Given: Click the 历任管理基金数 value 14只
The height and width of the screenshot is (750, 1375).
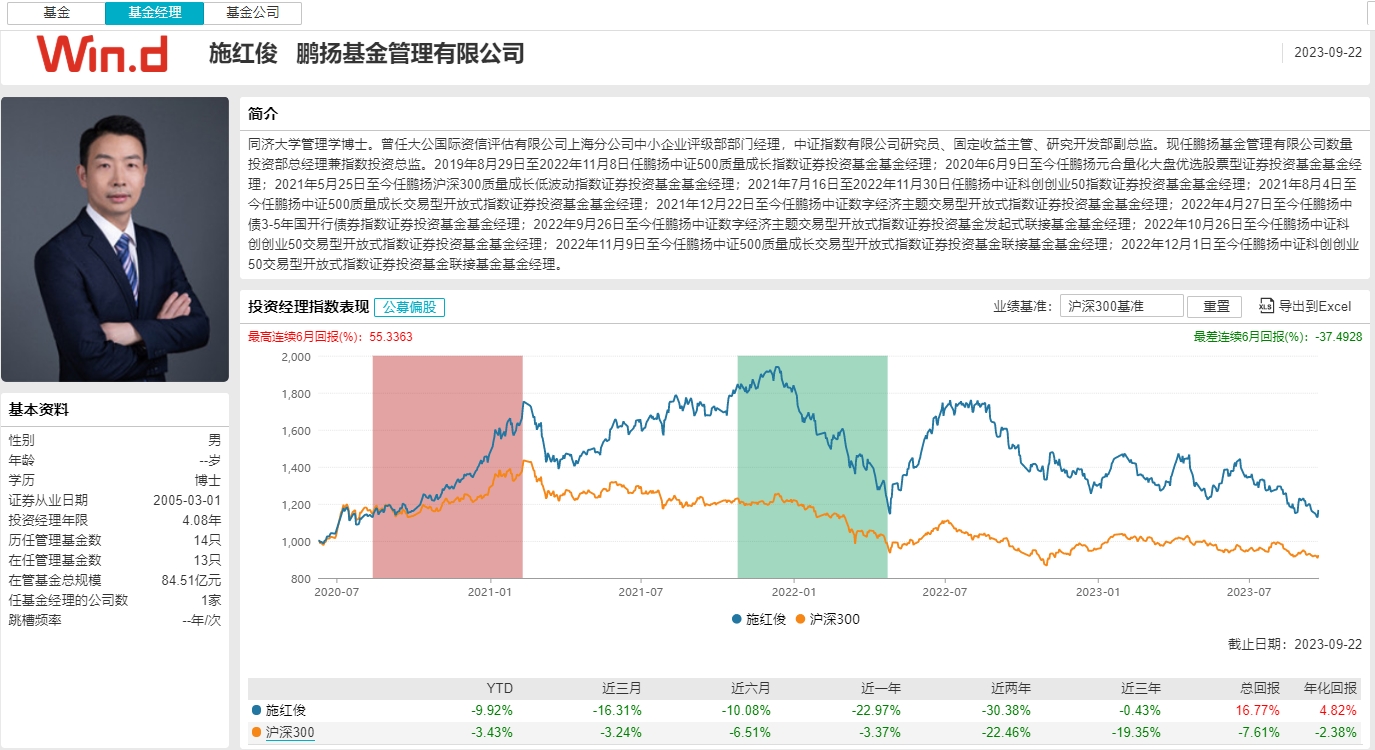Looking at the screenshot, I should click(x=208, y=540).
